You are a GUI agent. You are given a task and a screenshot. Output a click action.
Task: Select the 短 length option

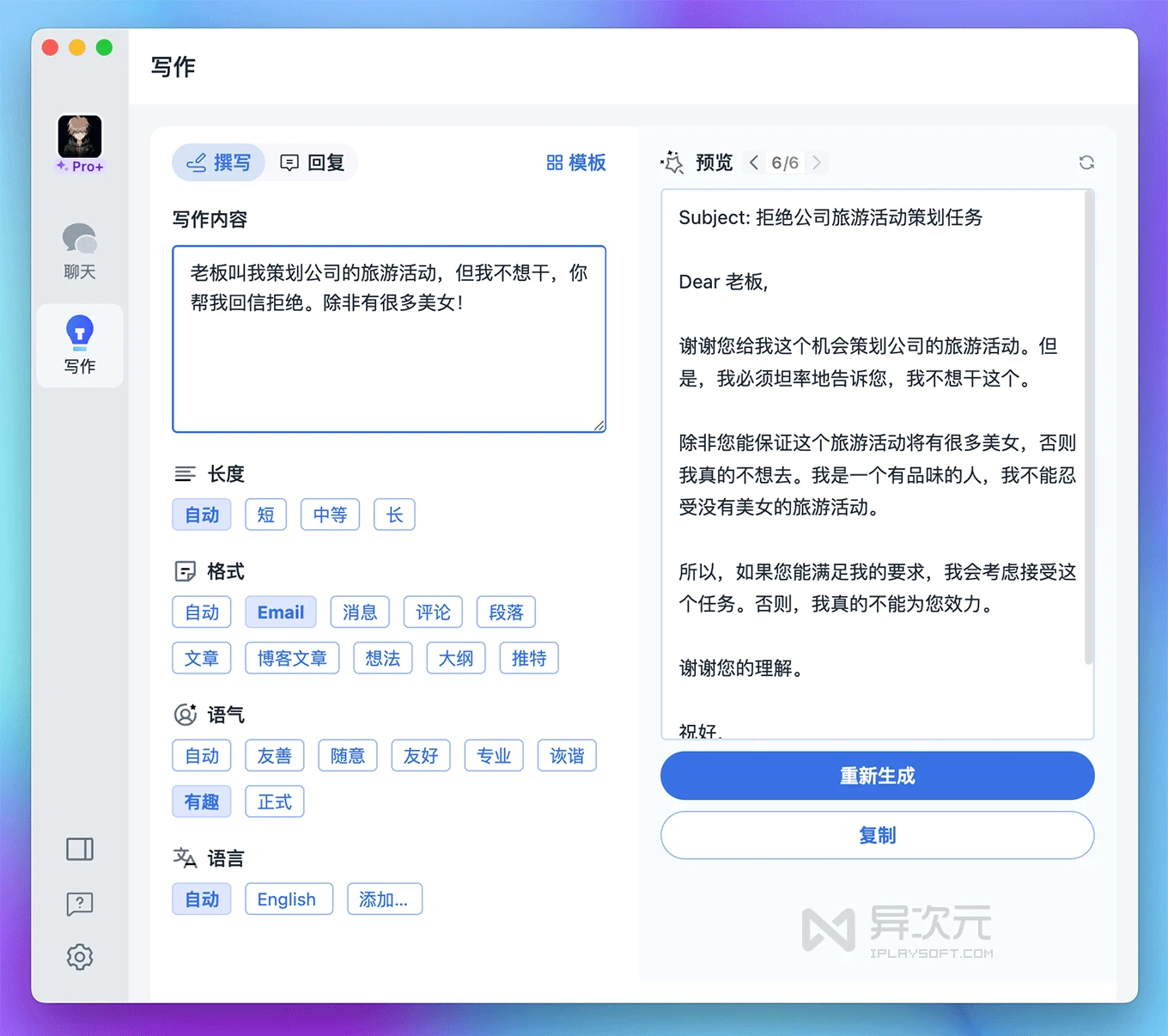pos(265,515)
